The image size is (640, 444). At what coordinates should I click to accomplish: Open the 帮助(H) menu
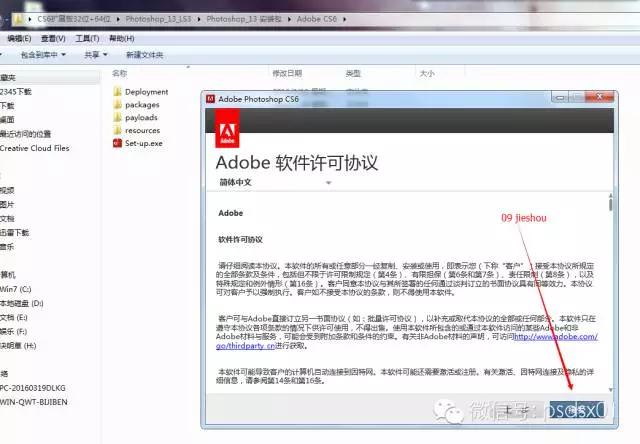122,38
